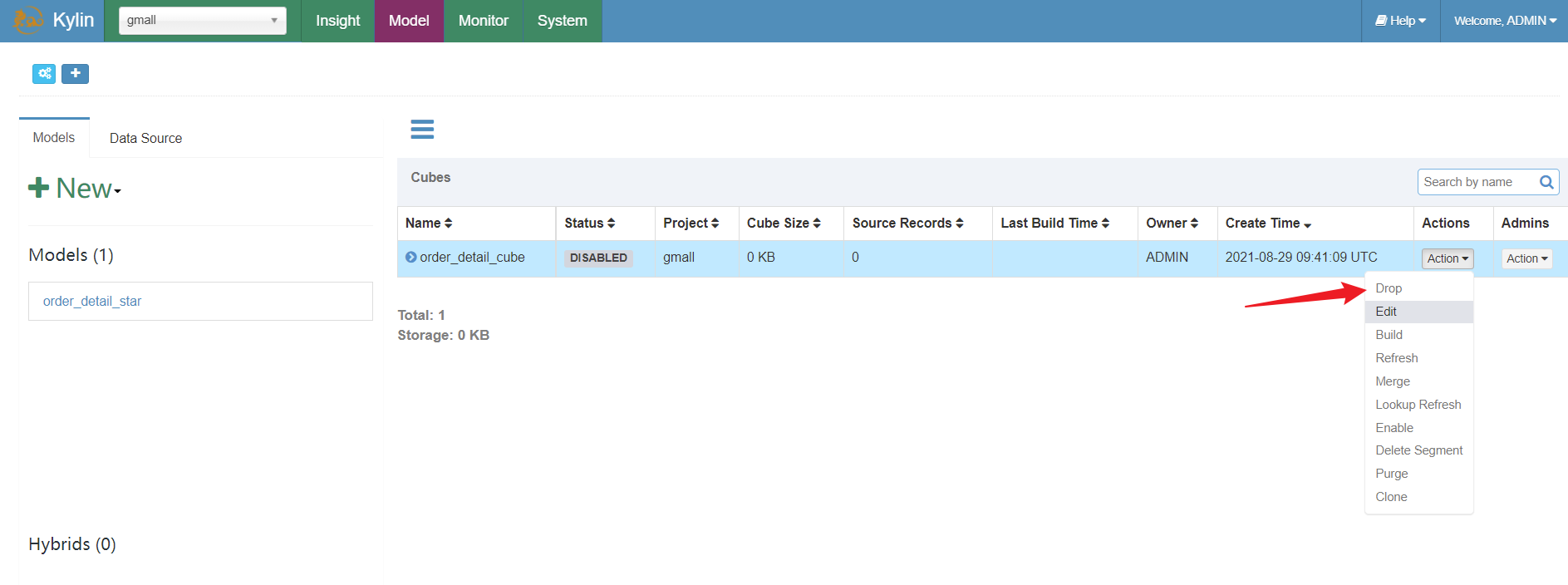
Task: Click the search magnifier icon
Action: (1546, 182)
